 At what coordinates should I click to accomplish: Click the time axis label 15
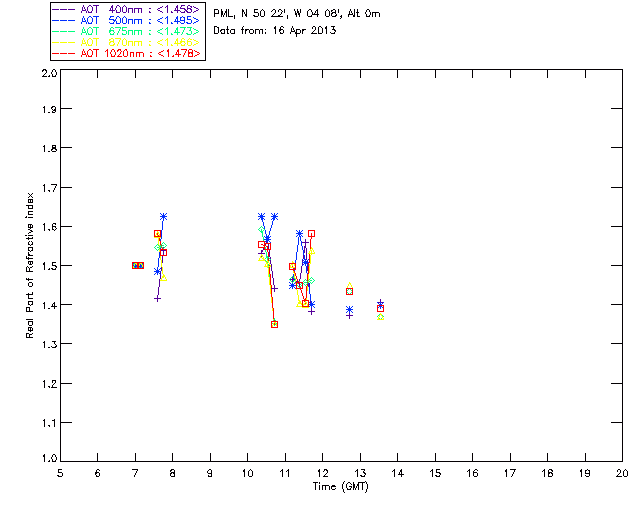tap(435, 473)
